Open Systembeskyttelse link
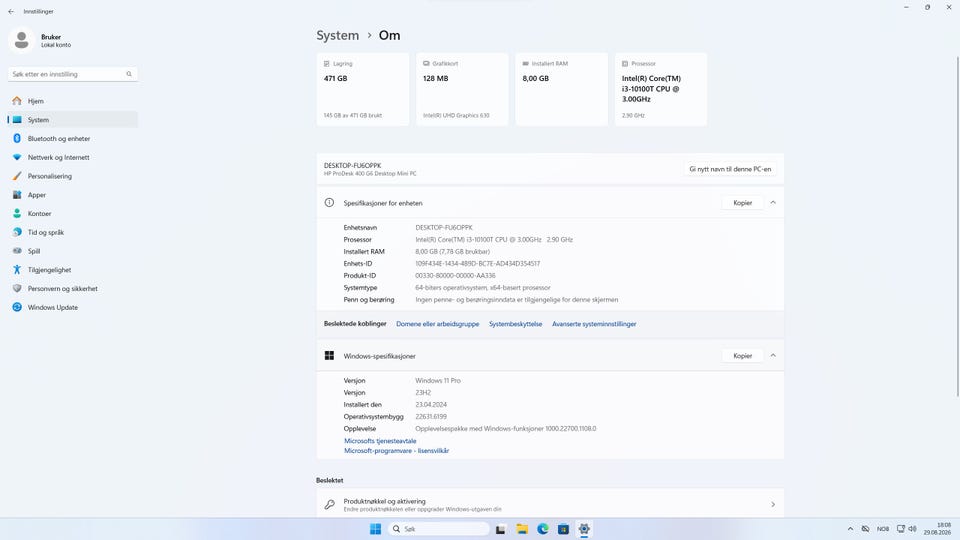Viewport: 960px width, 540px height. pyautogui.click(x=516, y=324)
